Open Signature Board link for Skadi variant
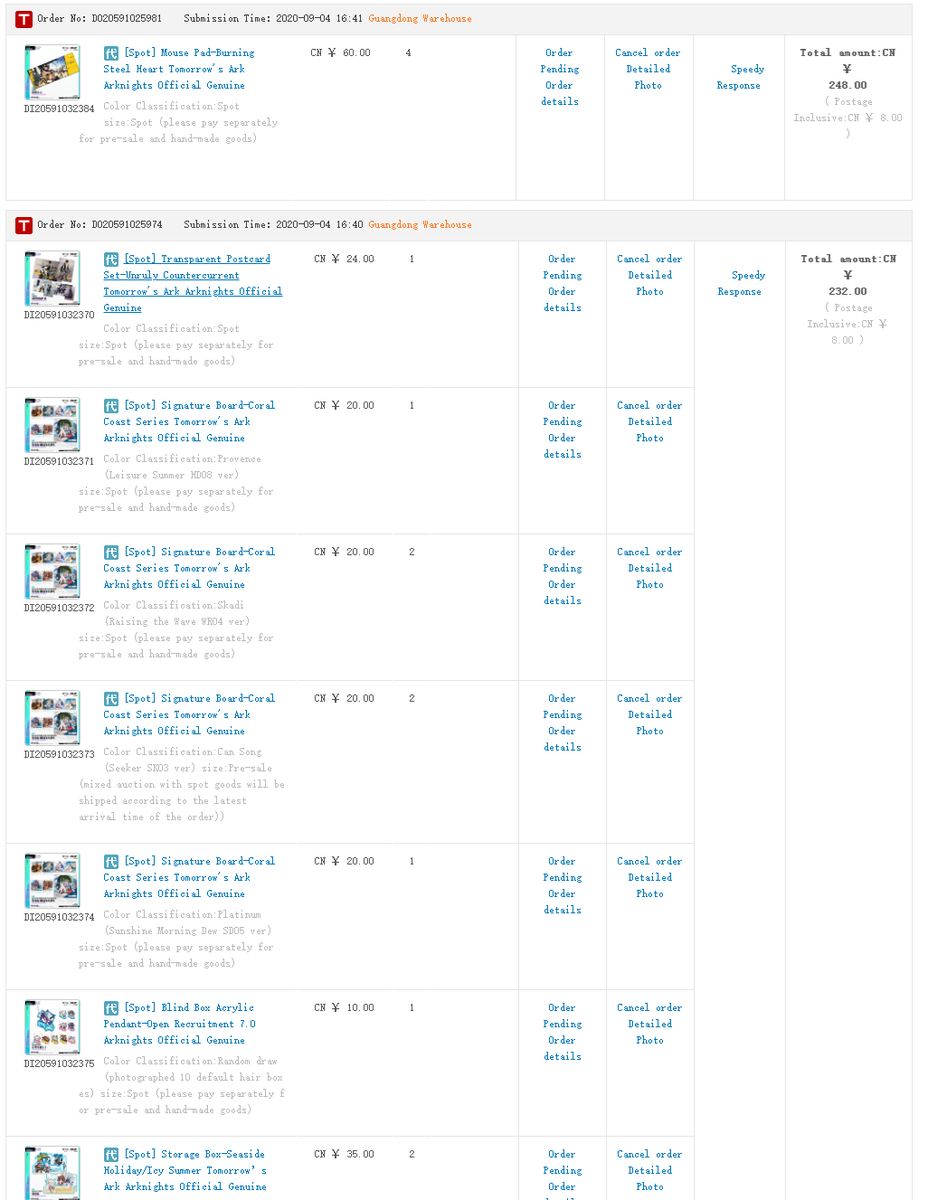Viewport: 928px width, 1200px height. 189,568
